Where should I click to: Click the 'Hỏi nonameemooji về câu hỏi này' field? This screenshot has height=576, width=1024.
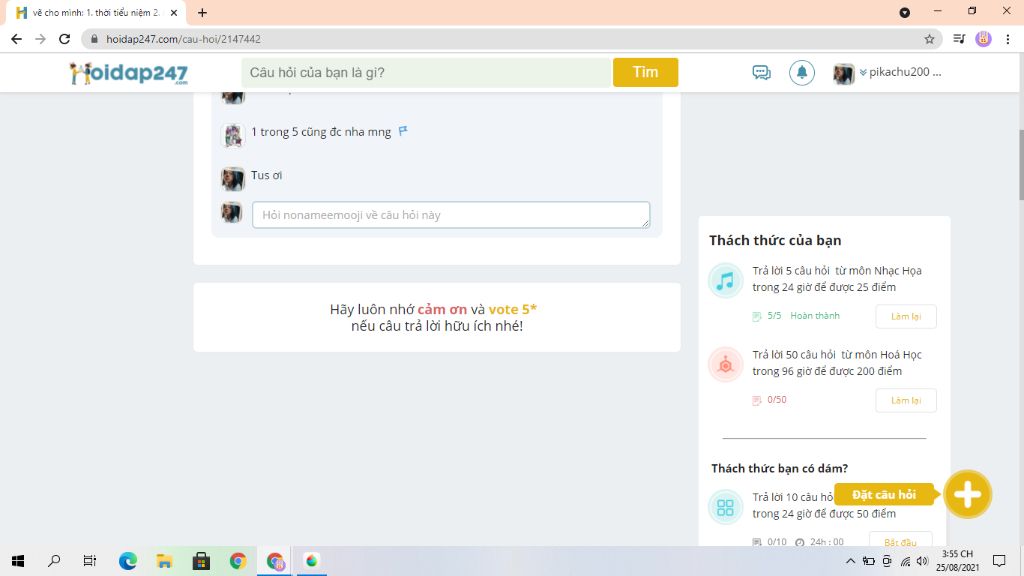pos(451,215)
